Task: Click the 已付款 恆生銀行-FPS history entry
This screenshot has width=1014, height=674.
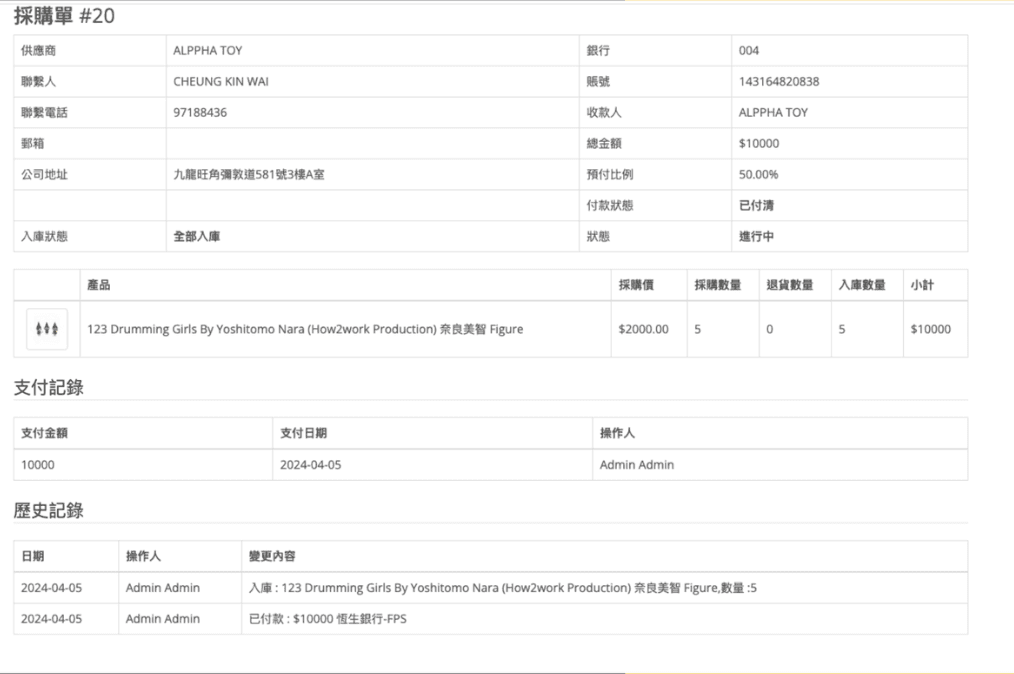Action: (x=328, y=619)
